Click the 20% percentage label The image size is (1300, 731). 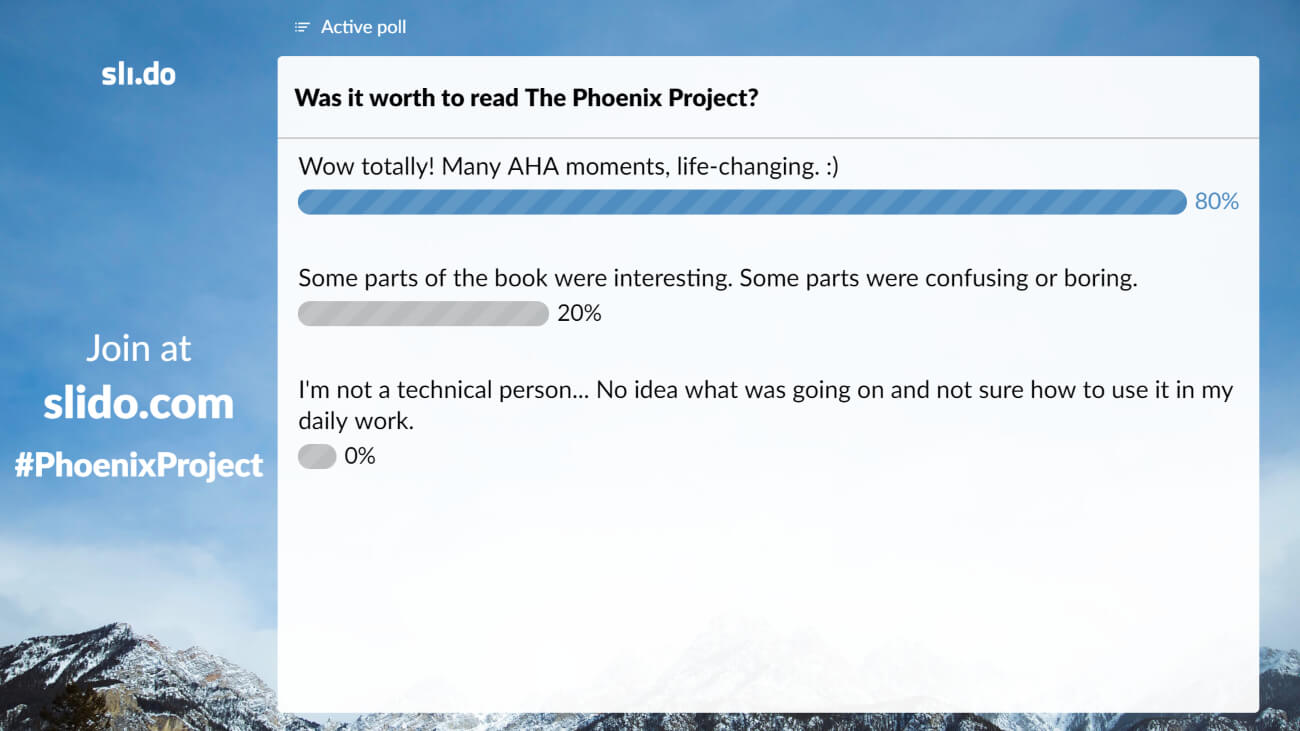click(579, 314)
